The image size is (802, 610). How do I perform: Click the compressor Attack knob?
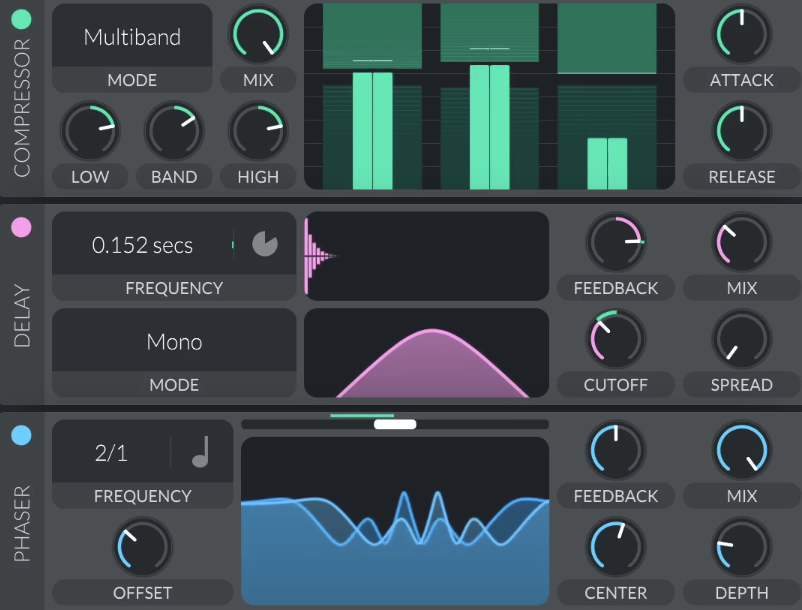tap(742, 35)
